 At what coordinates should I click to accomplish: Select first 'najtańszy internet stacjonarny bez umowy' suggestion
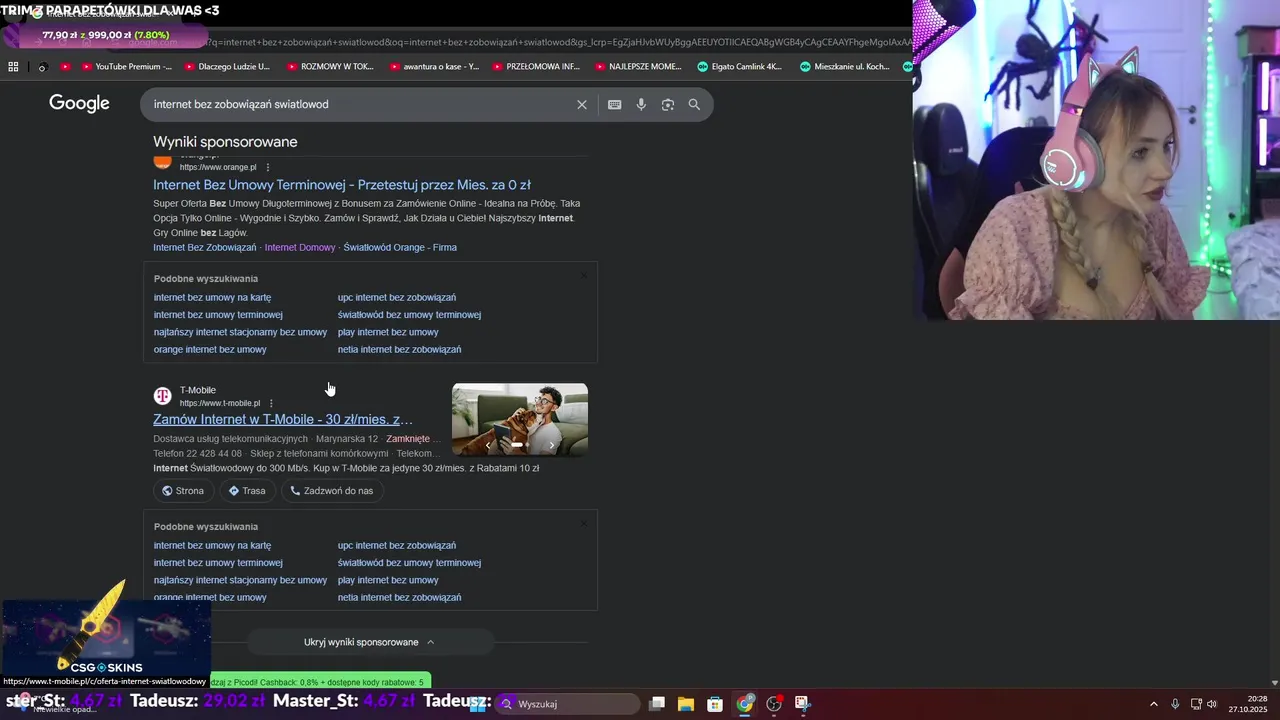click(x=240, y=332)
